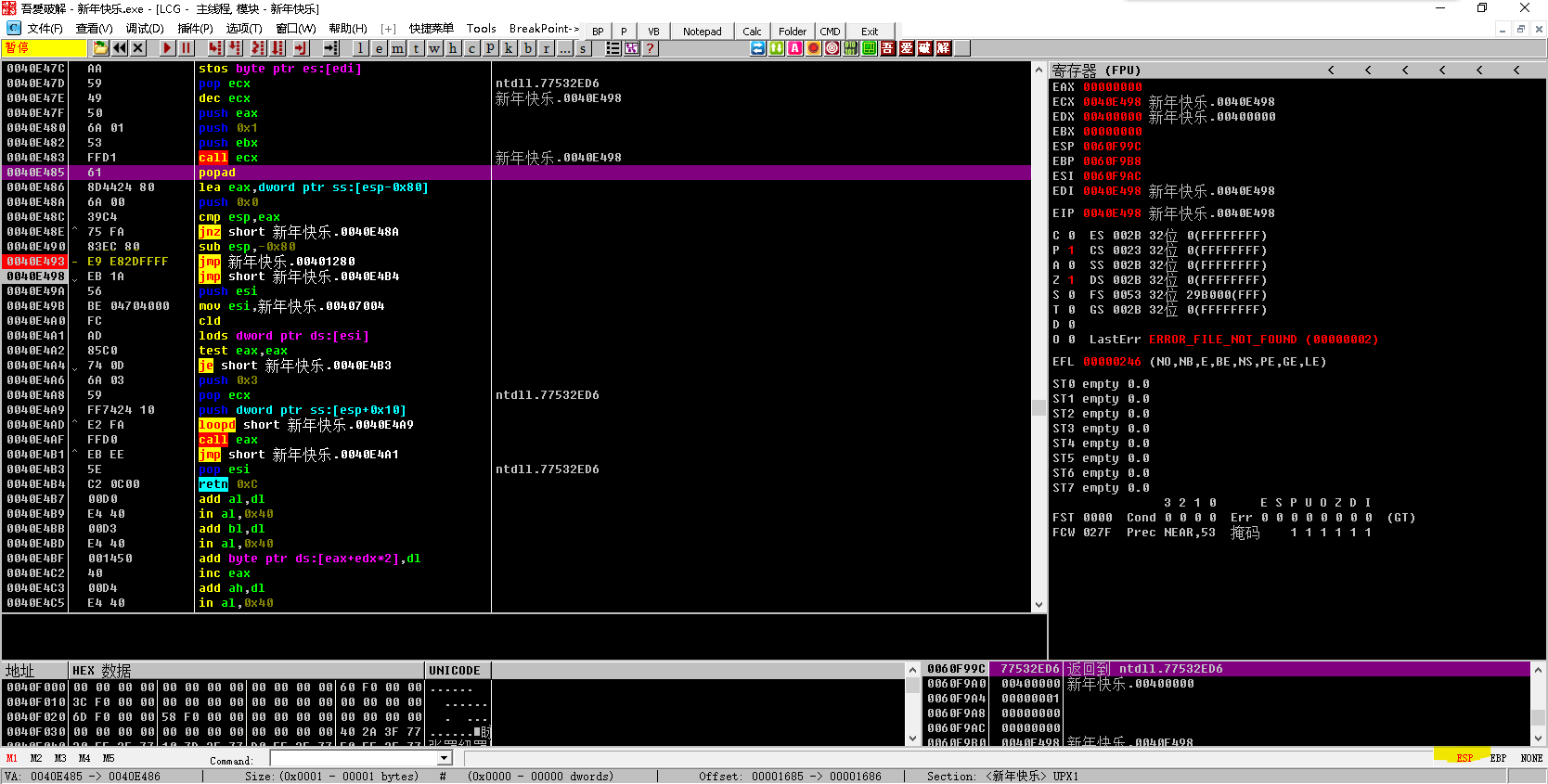Click the step-into toolbar icon
This screenshot has height=784, width=1548.
coord(215,48)
